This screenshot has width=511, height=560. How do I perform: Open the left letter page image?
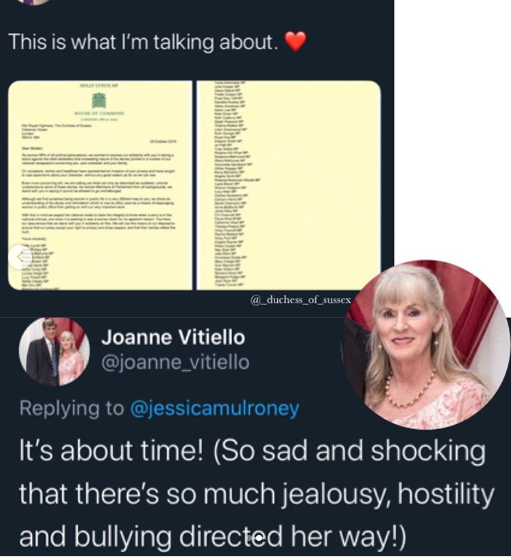[100, 185]
